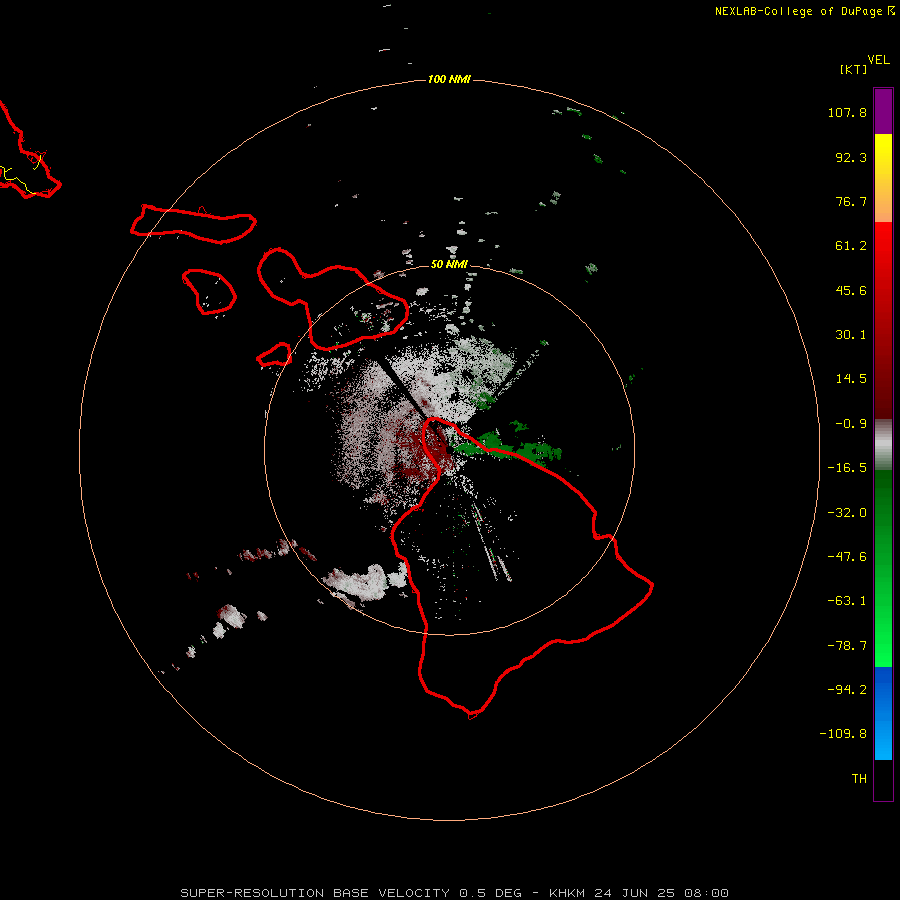Click the 50 NMI range ring label
The image size is (900, 900).
pyautogui.click(x=449, y=264)
